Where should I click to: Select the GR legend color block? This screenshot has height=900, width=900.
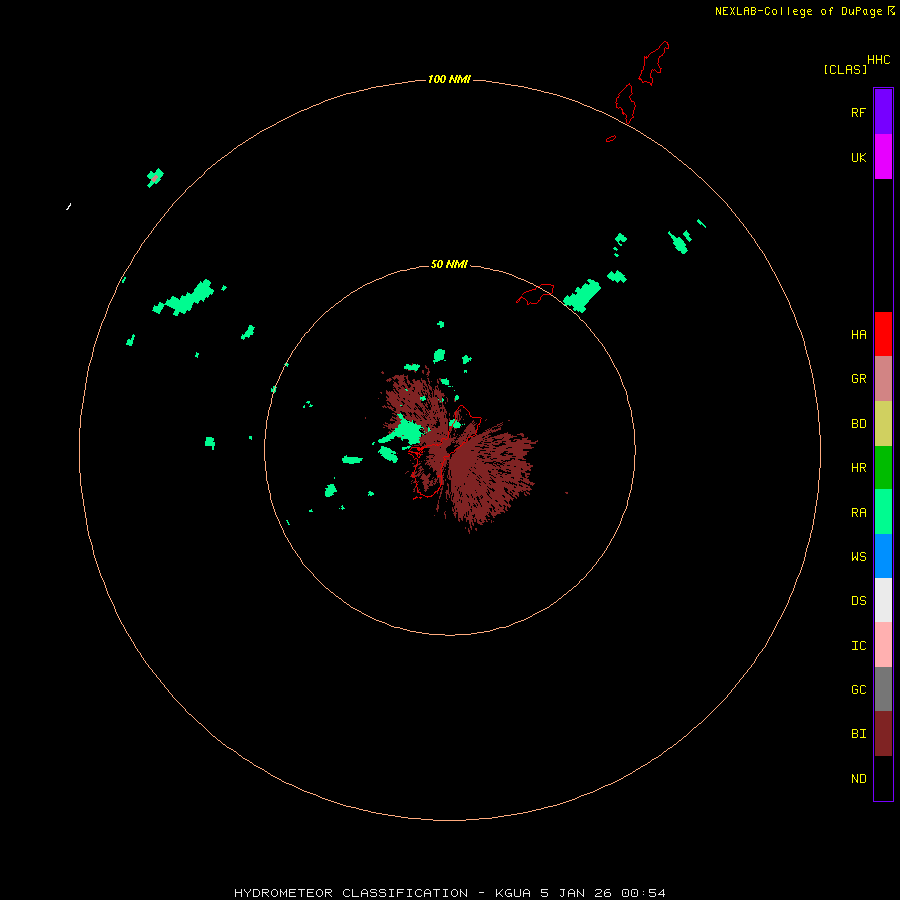coord(883,379)
